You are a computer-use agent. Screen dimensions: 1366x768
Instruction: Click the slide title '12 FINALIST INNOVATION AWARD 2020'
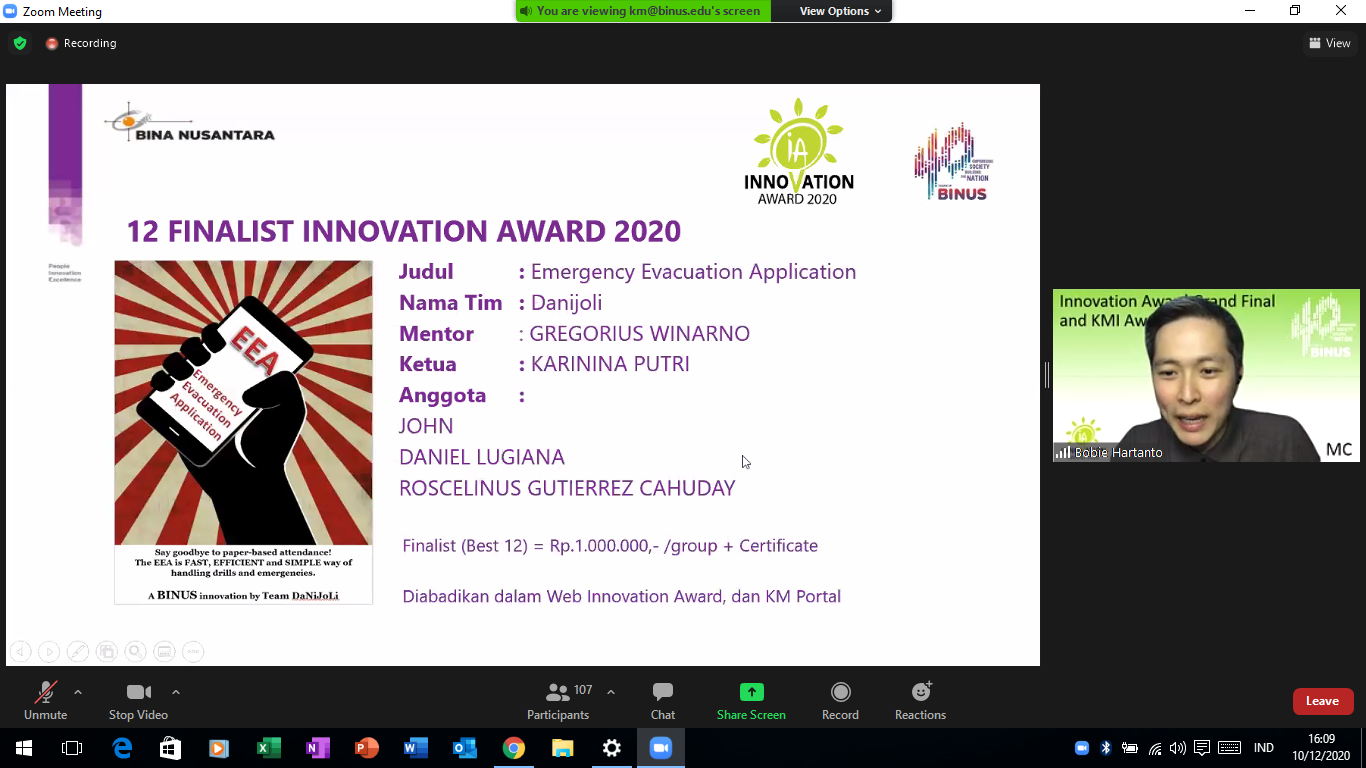pyautogui.click(x=403, y=231)
